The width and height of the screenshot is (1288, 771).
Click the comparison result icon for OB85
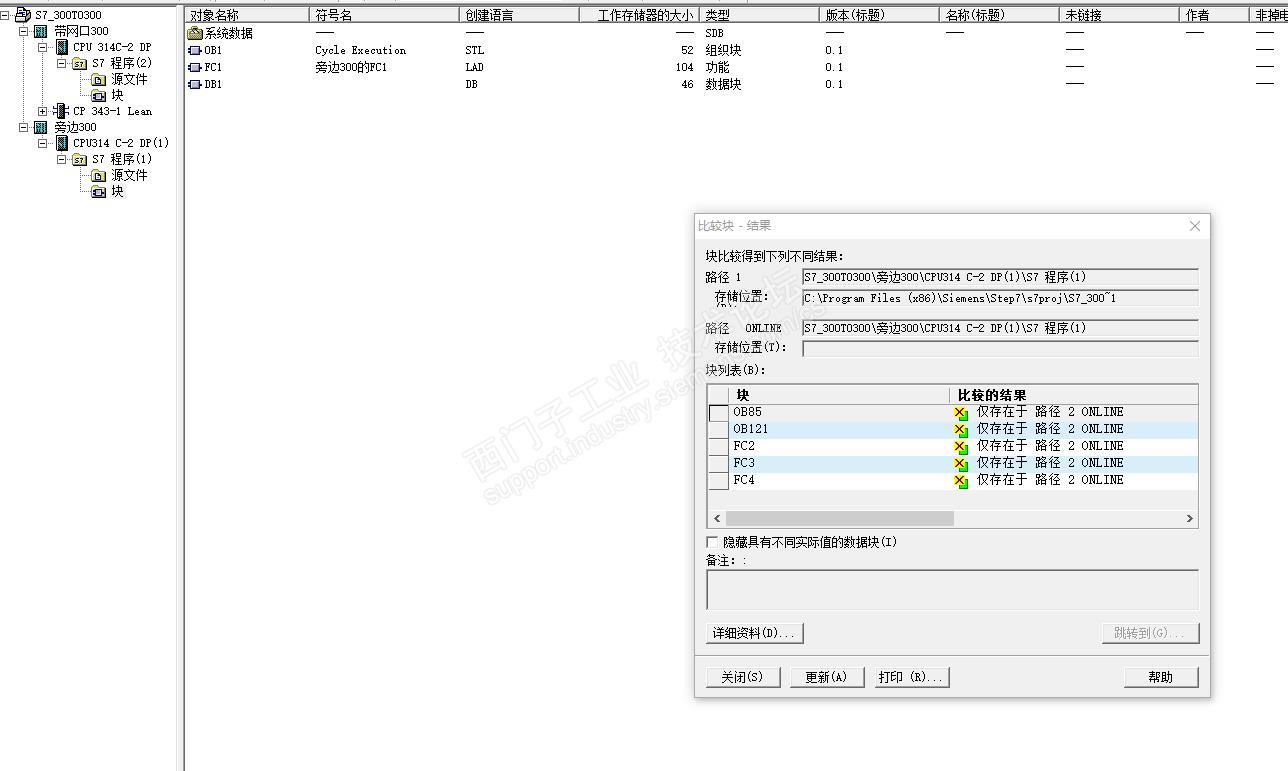pos(961,413)
